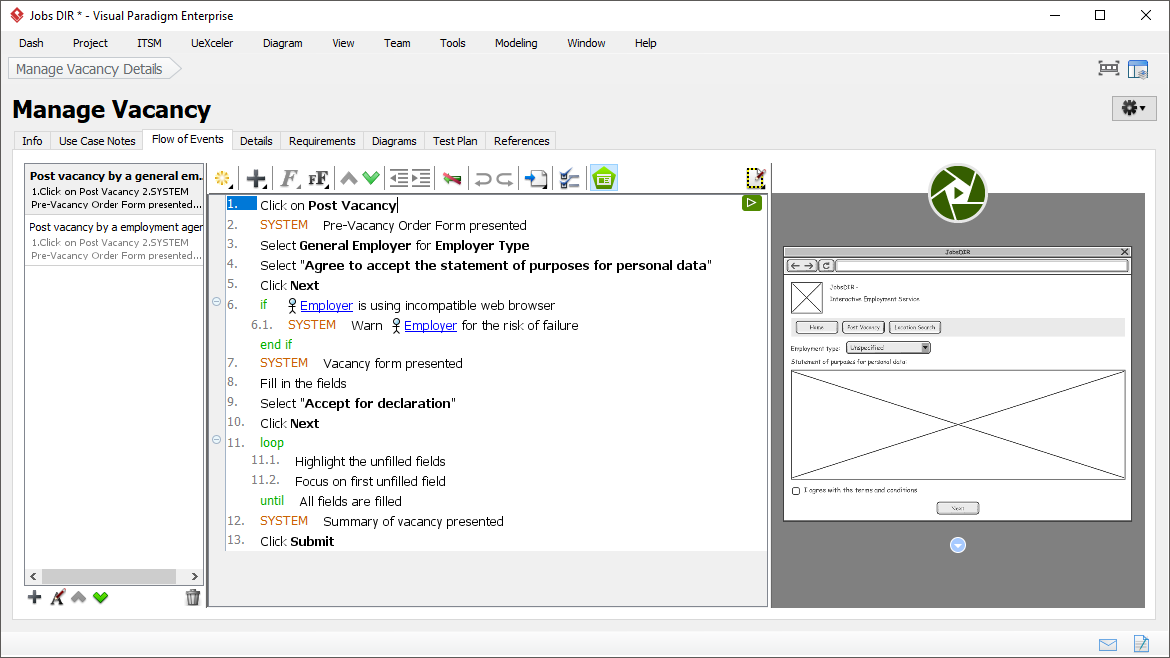This screenshot has width=1170, height=658.
Task: Move flow up with gray arrow at bottom
Action: [x=78, y=597]
